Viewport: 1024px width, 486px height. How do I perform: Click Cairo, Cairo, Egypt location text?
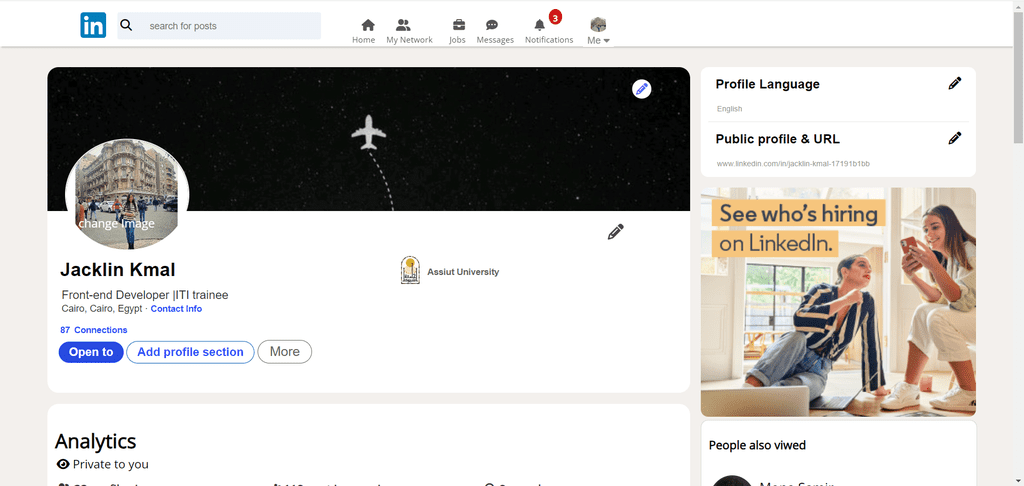click(x=101, y=309)
